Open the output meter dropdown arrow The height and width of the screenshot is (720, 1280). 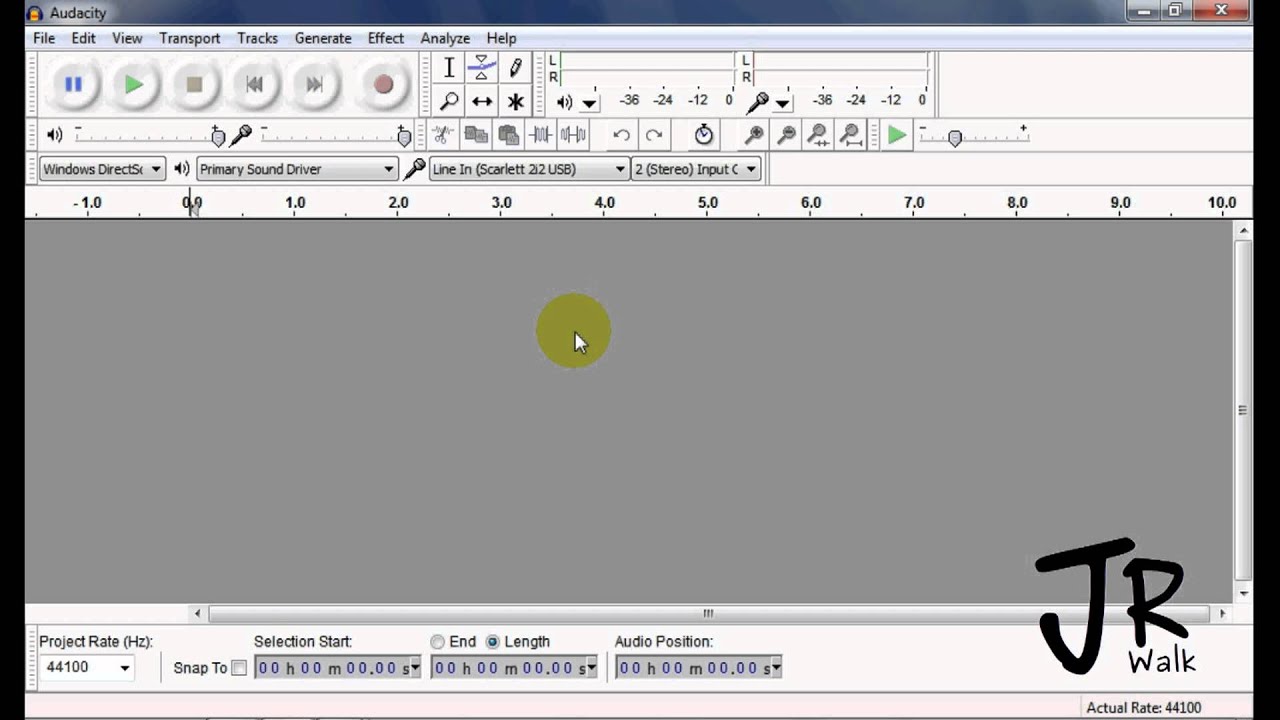[589, 102]
